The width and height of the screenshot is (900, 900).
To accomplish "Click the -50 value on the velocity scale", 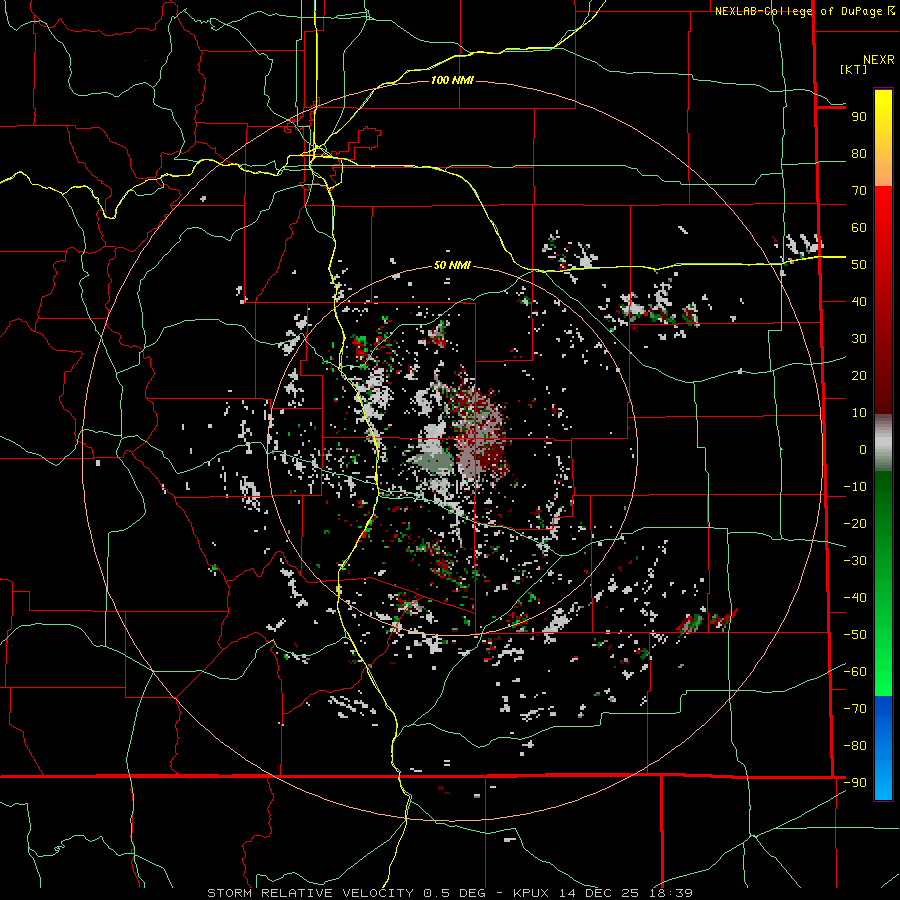I will tap(855, 635).
